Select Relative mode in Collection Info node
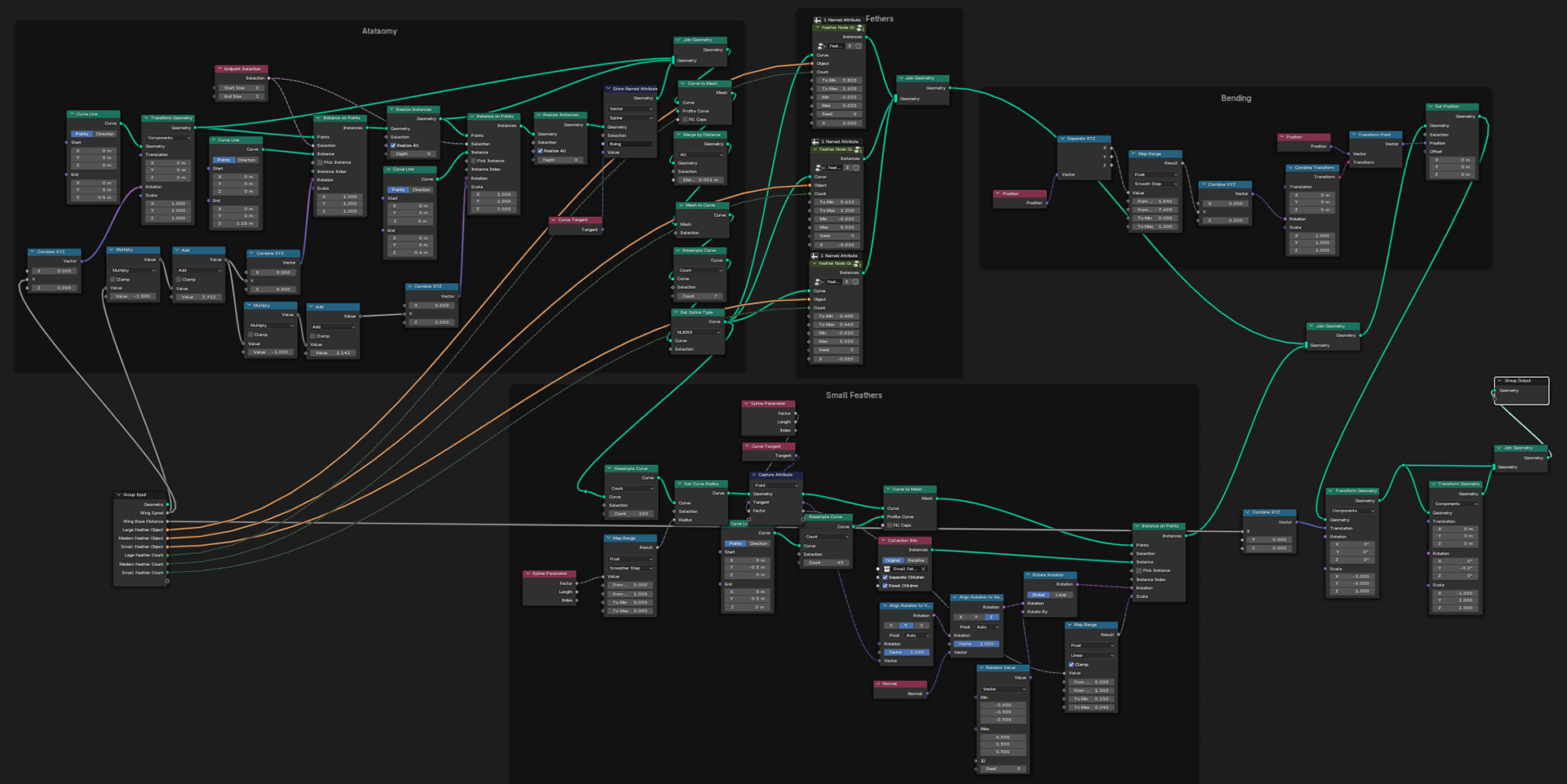1567x784 pixels. click(x=917, y=560)
